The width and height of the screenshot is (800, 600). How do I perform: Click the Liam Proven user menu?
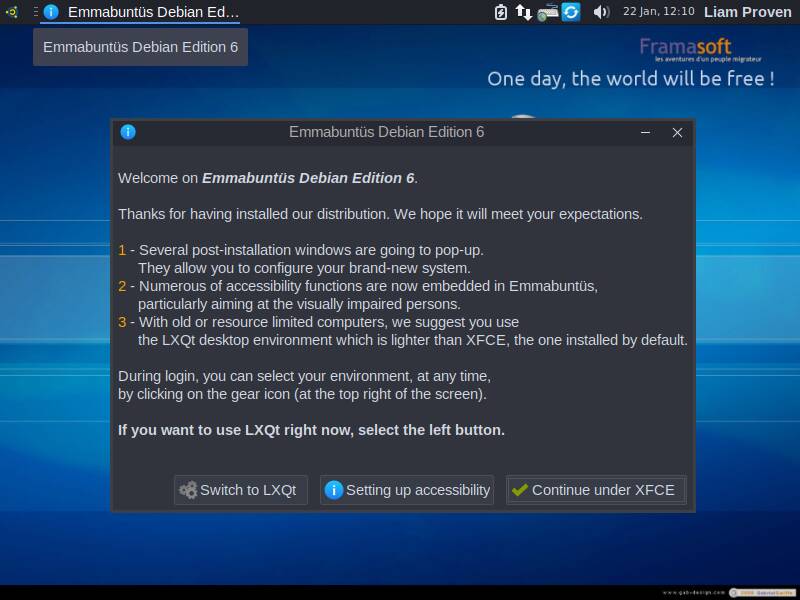click(746, 12)
